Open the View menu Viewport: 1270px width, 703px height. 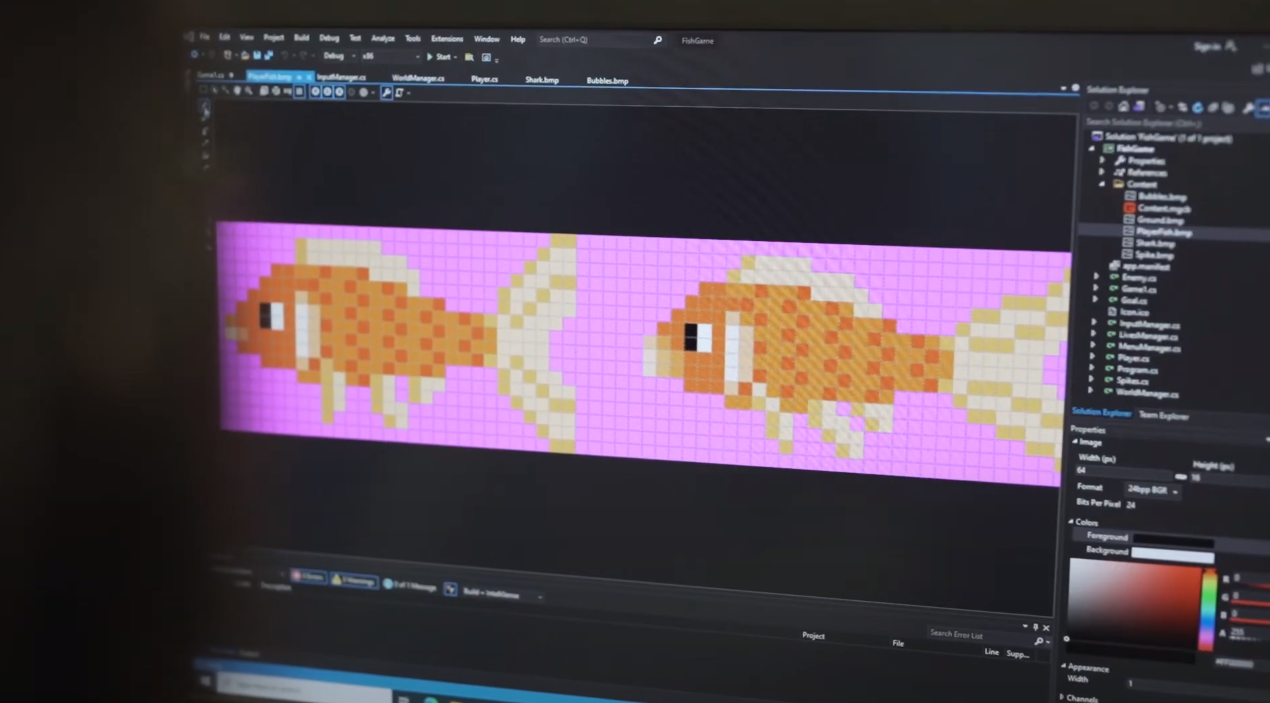tap(246, 37)
